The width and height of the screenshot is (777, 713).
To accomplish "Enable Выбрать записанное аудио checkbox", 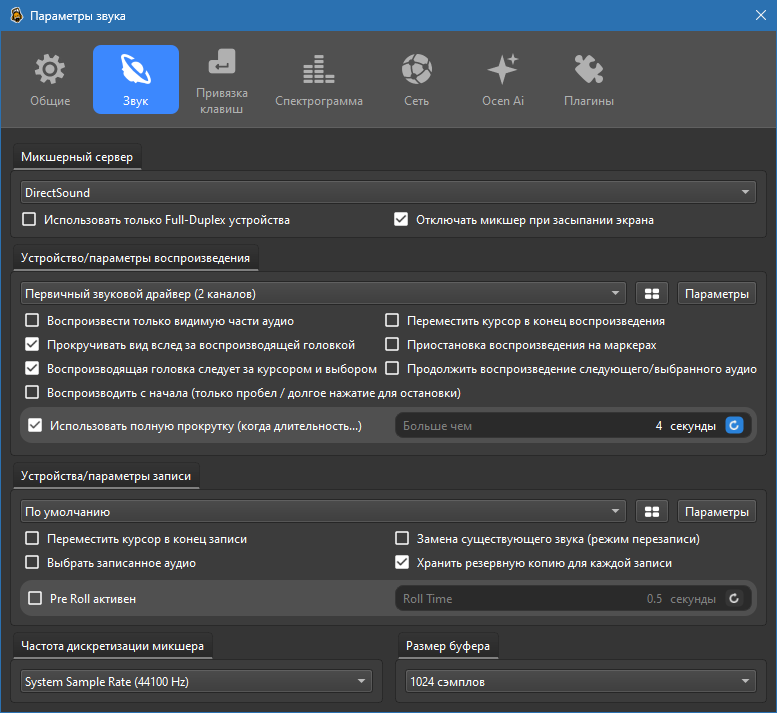I will pyautogui.click(x=32, y=562).
